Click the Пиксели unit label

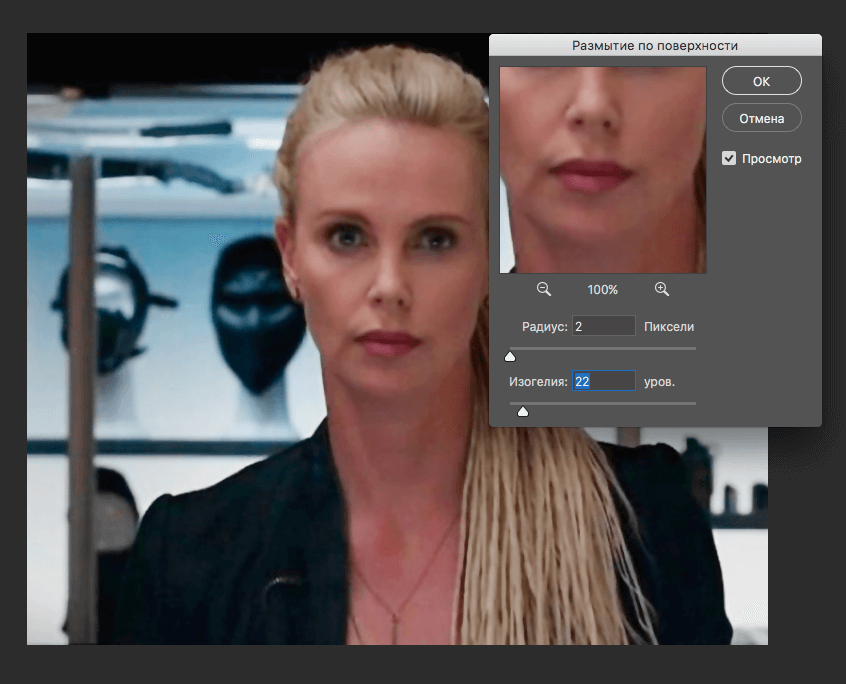coord(669,327)
